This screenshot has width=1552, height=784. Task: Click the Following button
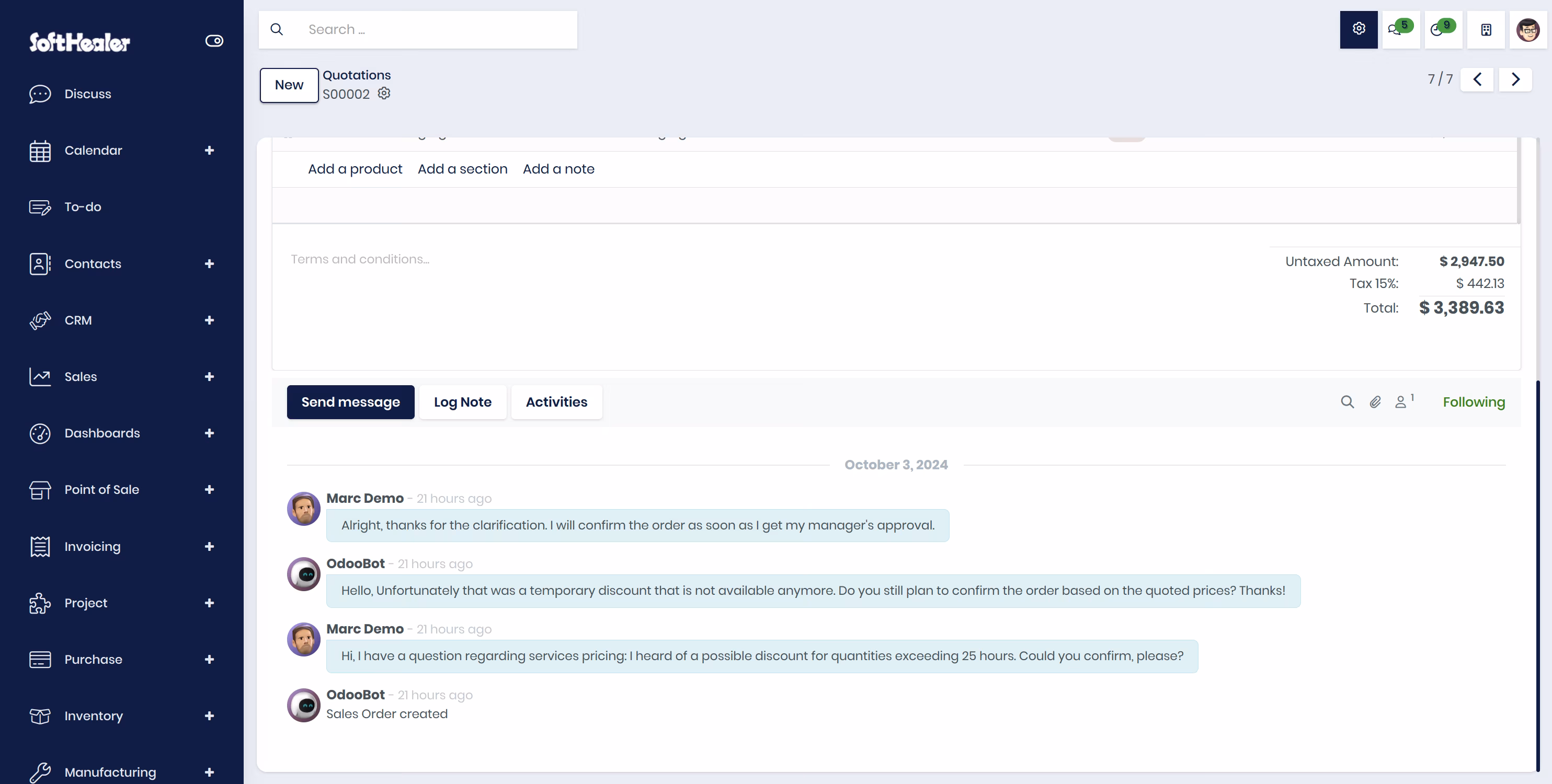click(1474, 402)
